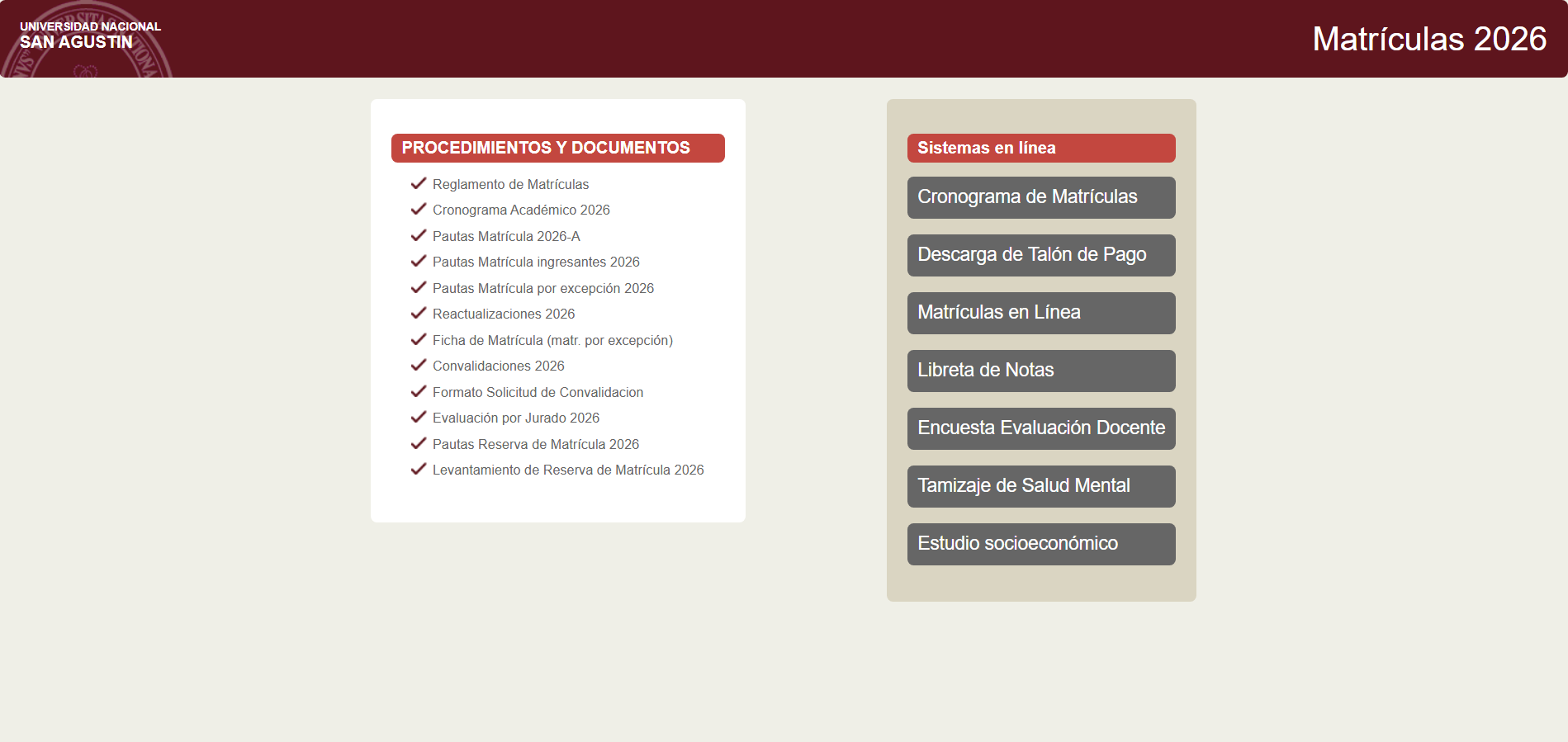Select Pautas Matrícula por excepción 2026
The image size is (1568, 742).
tap(542, 288)
